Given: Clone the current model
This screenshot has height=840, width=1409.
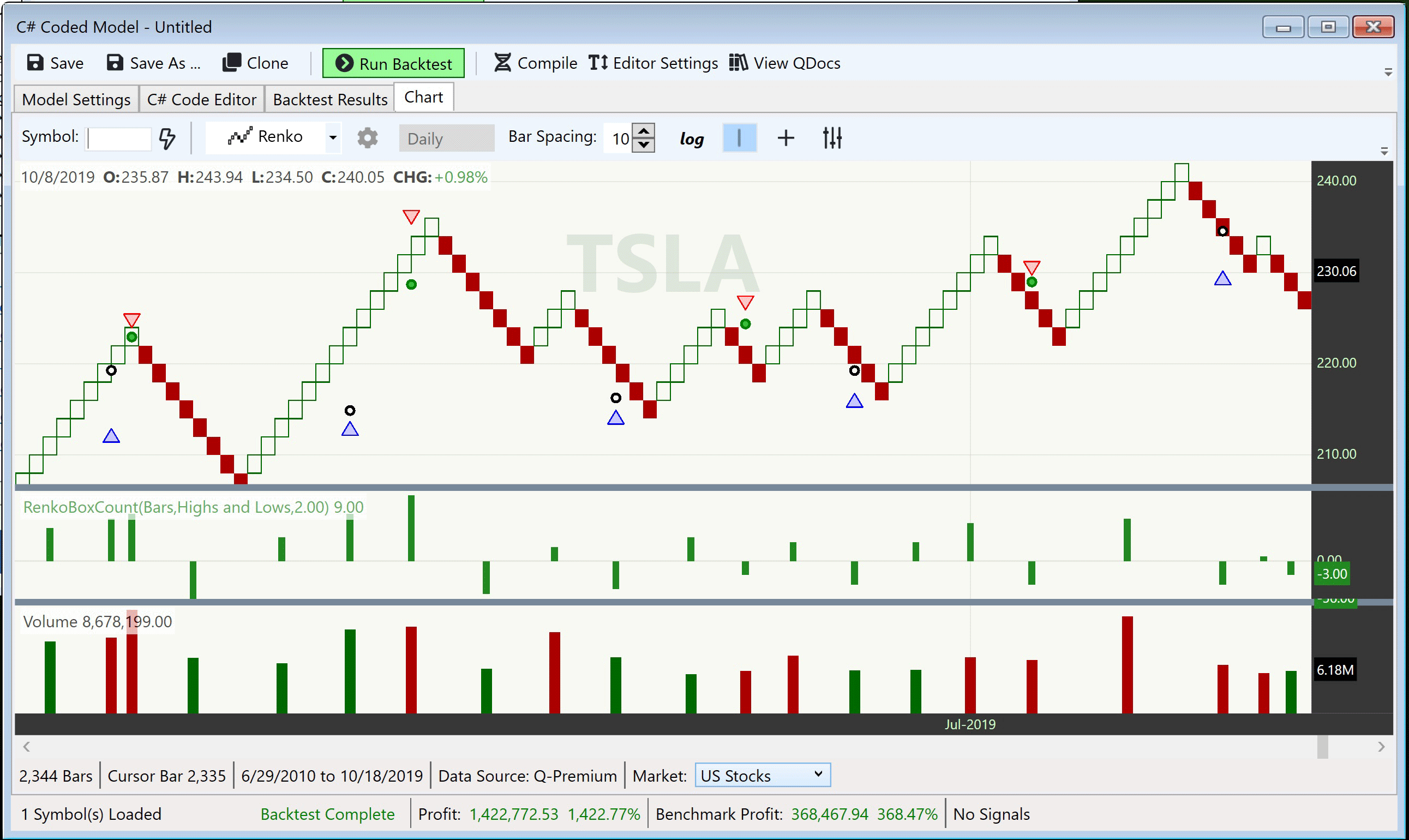Looking at the screenshot, I should pos(255,63).
